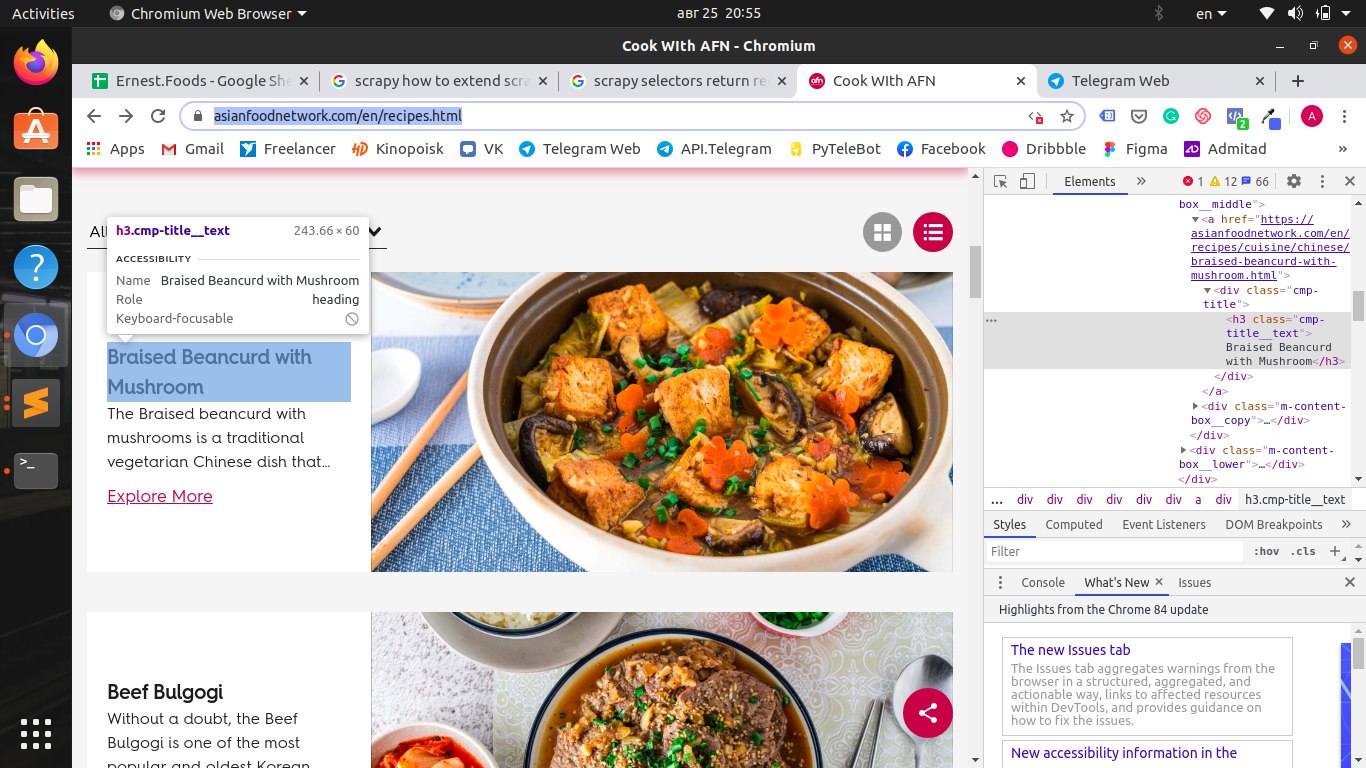This screenshot has width=1366, height=768.
Task: Toggle the :hov element state panel
Action: pyautogui.click(x=1266, y=551)
